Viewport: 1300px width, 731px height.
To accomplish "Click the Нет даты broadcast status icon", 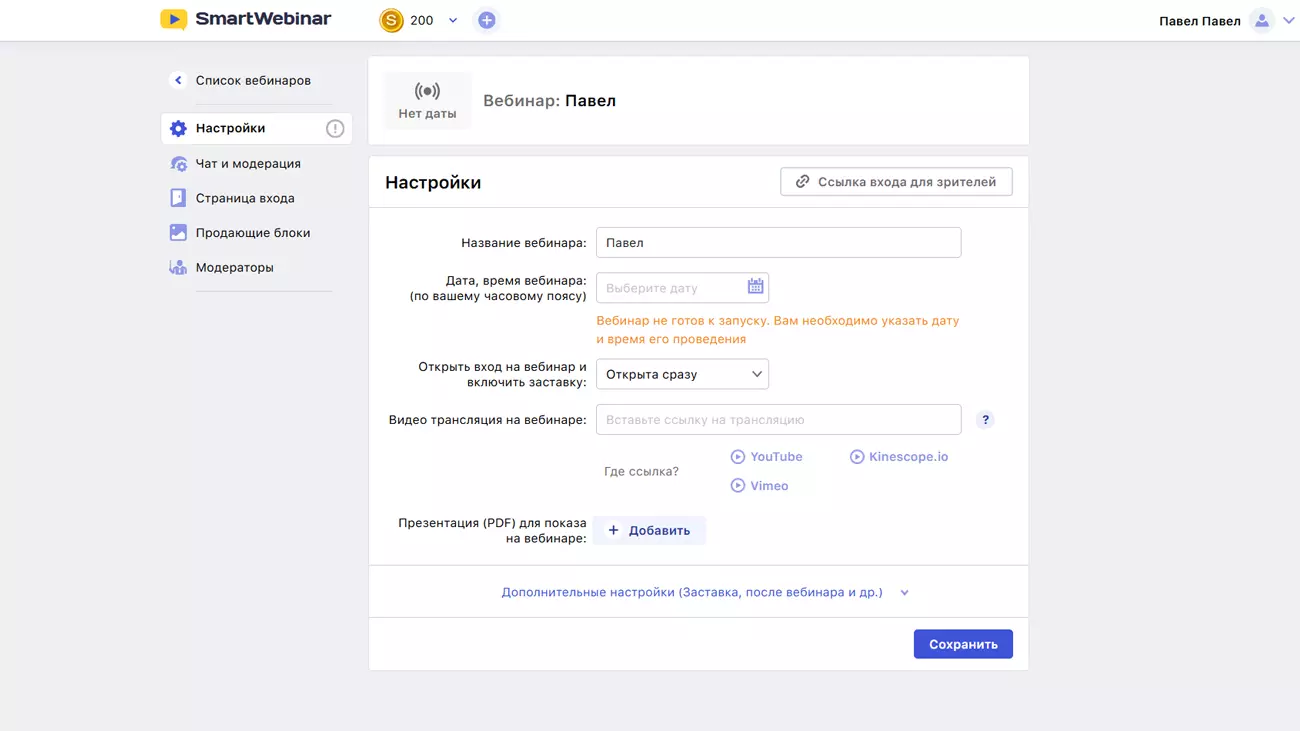I will 427,92.
